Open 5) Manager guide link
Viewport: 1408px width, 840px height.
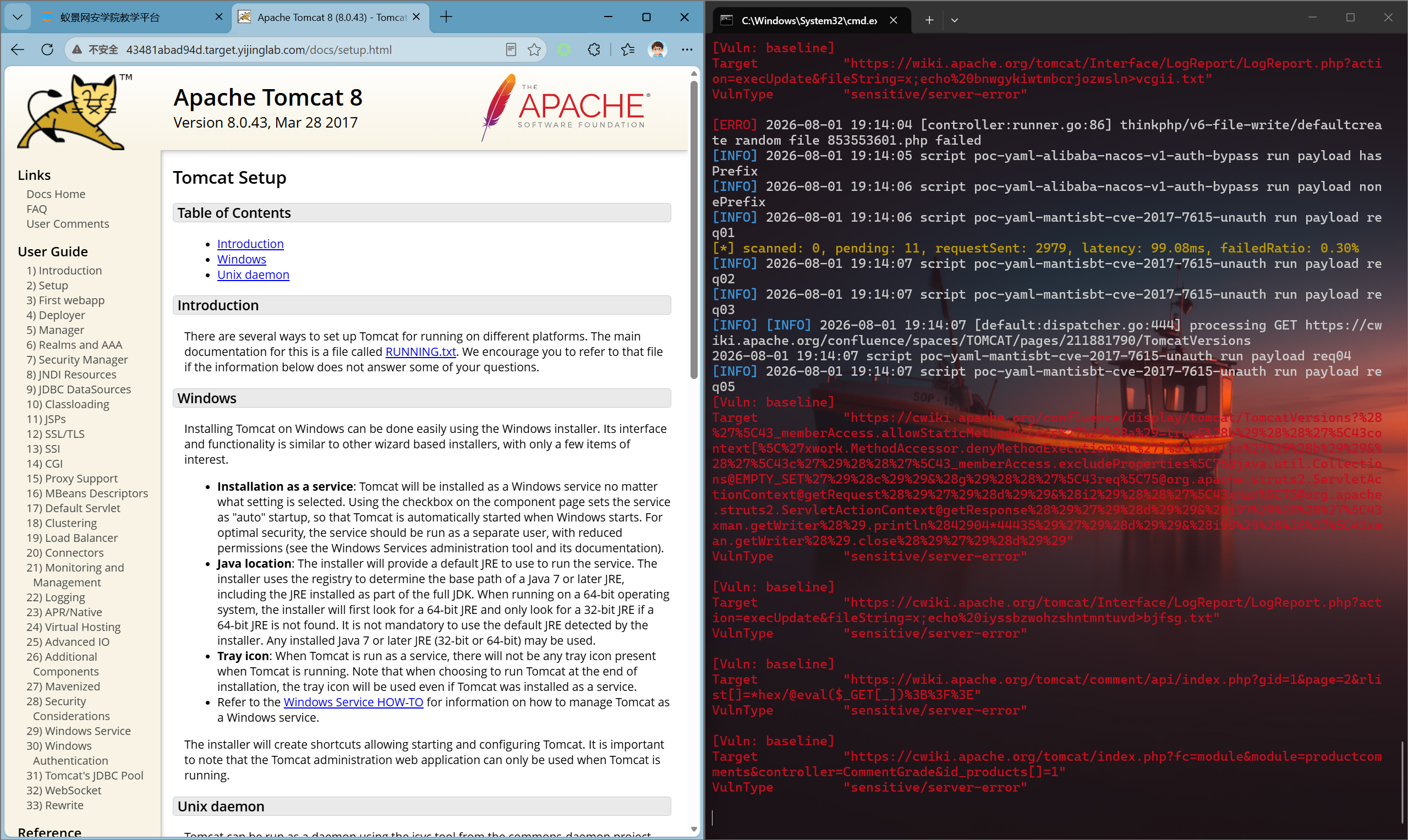[56, 330]
